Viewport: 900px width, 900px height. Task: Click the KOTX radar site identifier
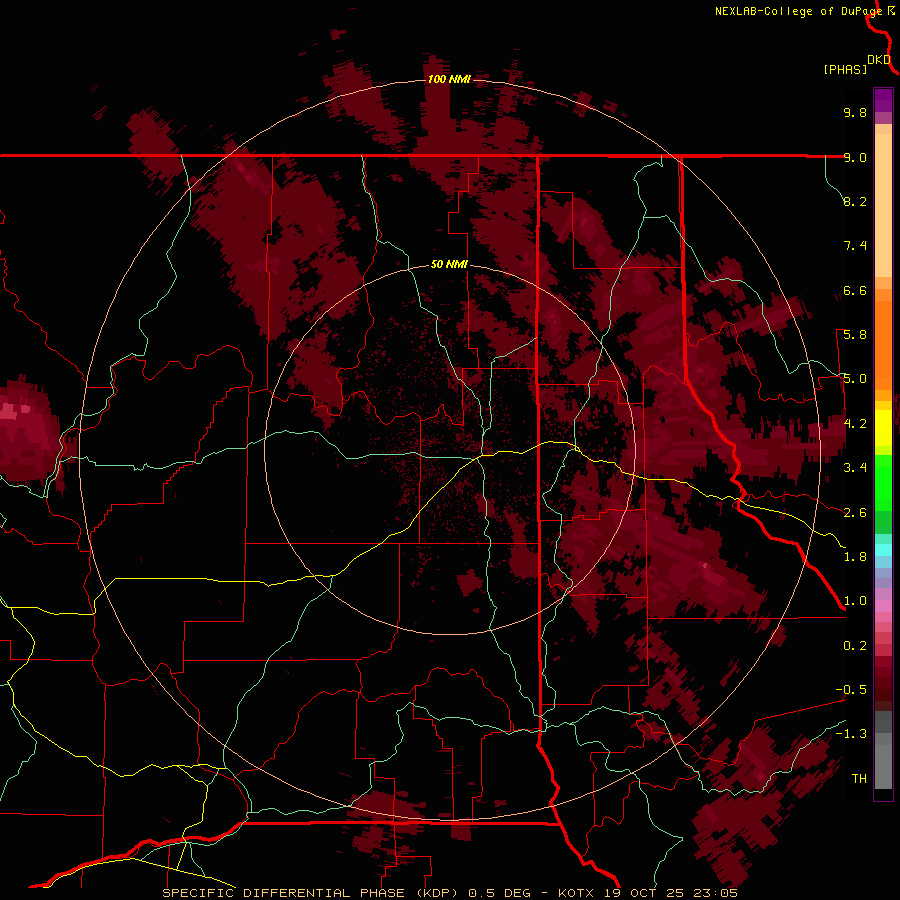tap(578, 893)
